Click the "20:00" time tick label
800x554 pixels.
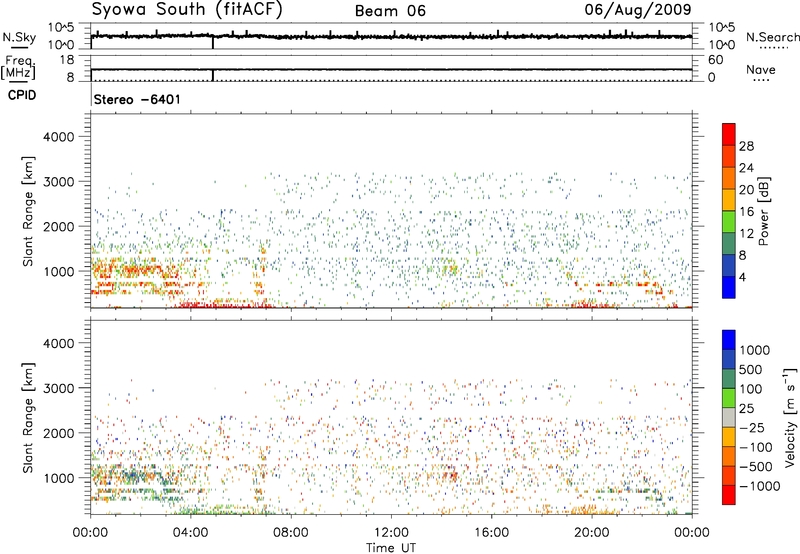pos(592,533)
